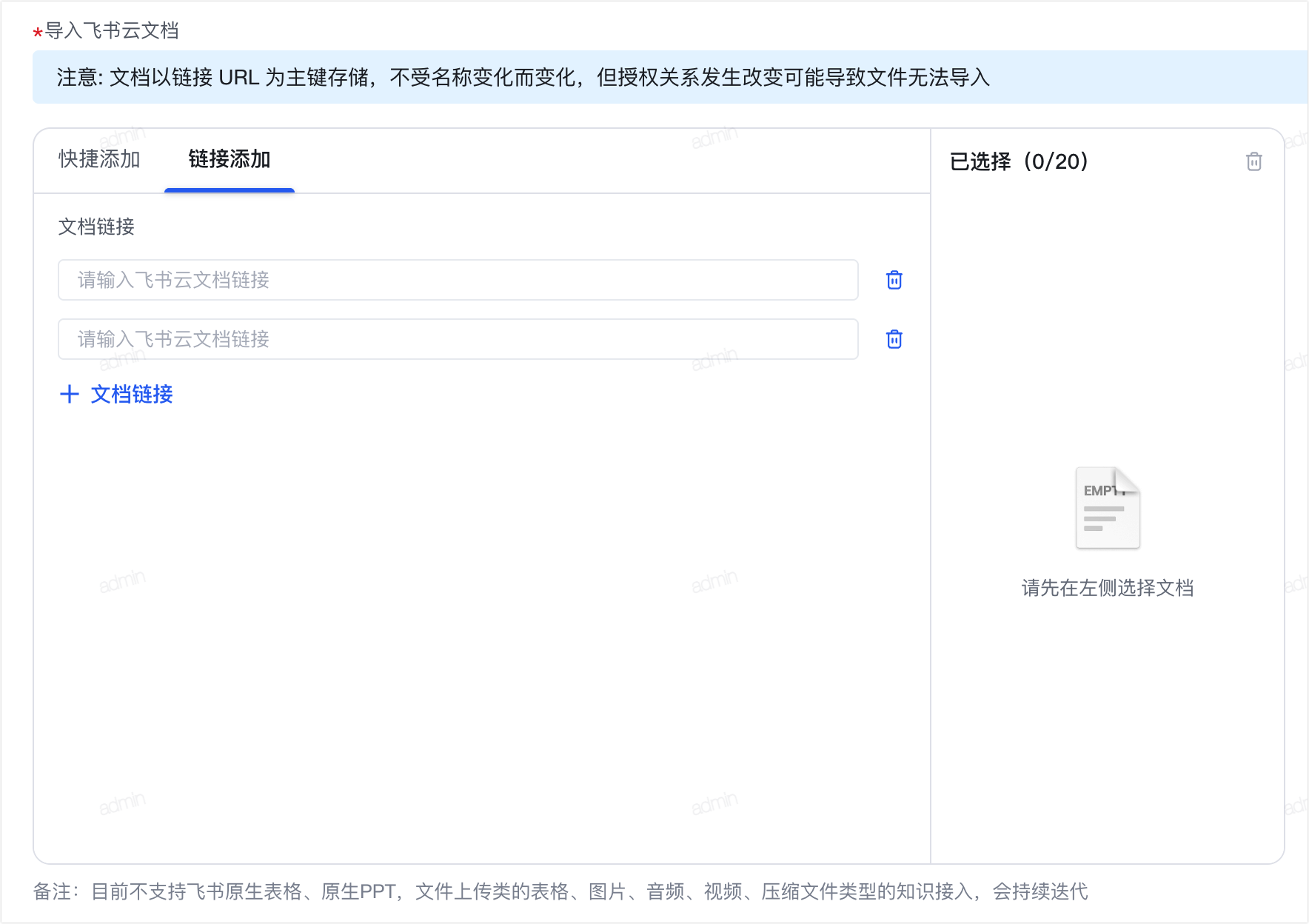The width and height of the screenshot is (1309, 924).
Task: Clear all selected documents with trash icon
Action: [1253, 161]
